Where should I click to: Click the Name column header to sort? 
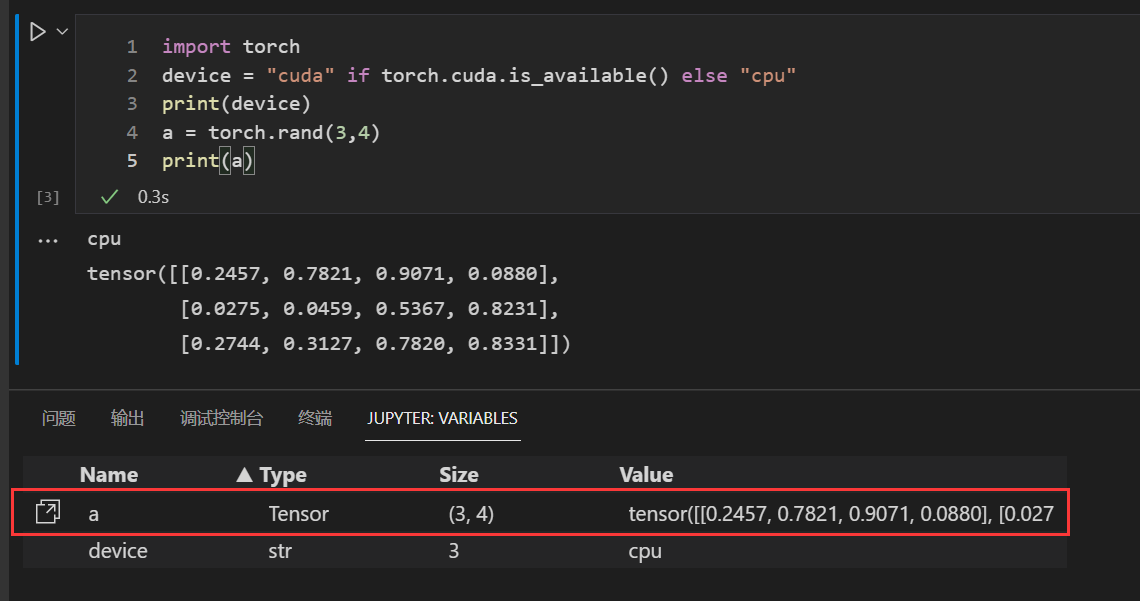(x=109, y=473)
